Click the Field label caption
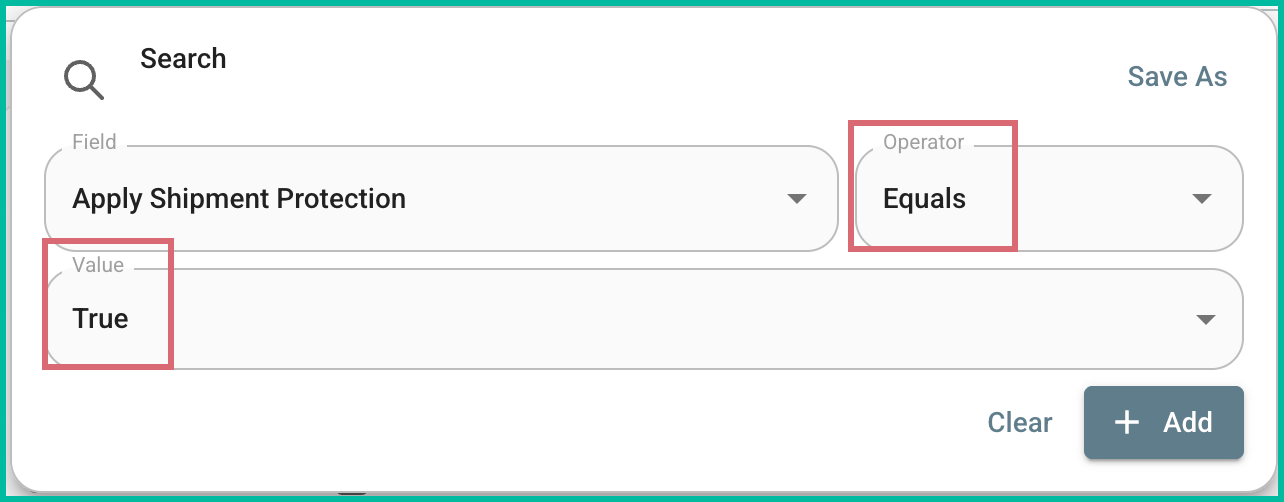 pyautogui.click(x=94, y=142)
